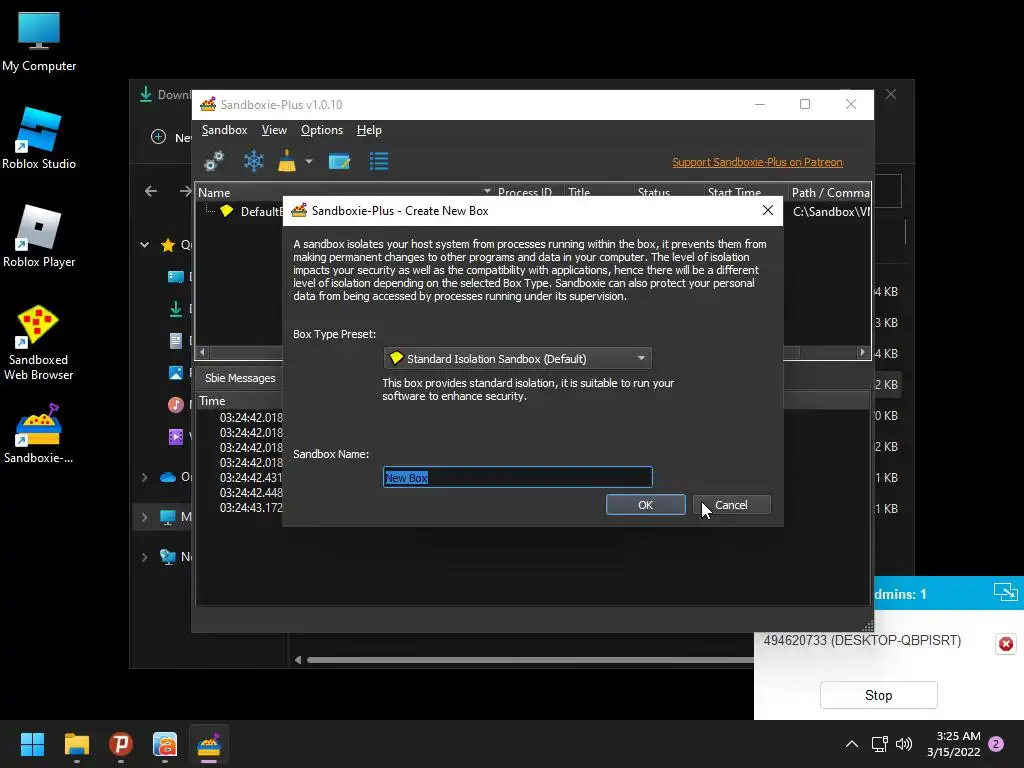Follow Support Sandboxie-Plus on Patreon link

click(x=757, y=162)
